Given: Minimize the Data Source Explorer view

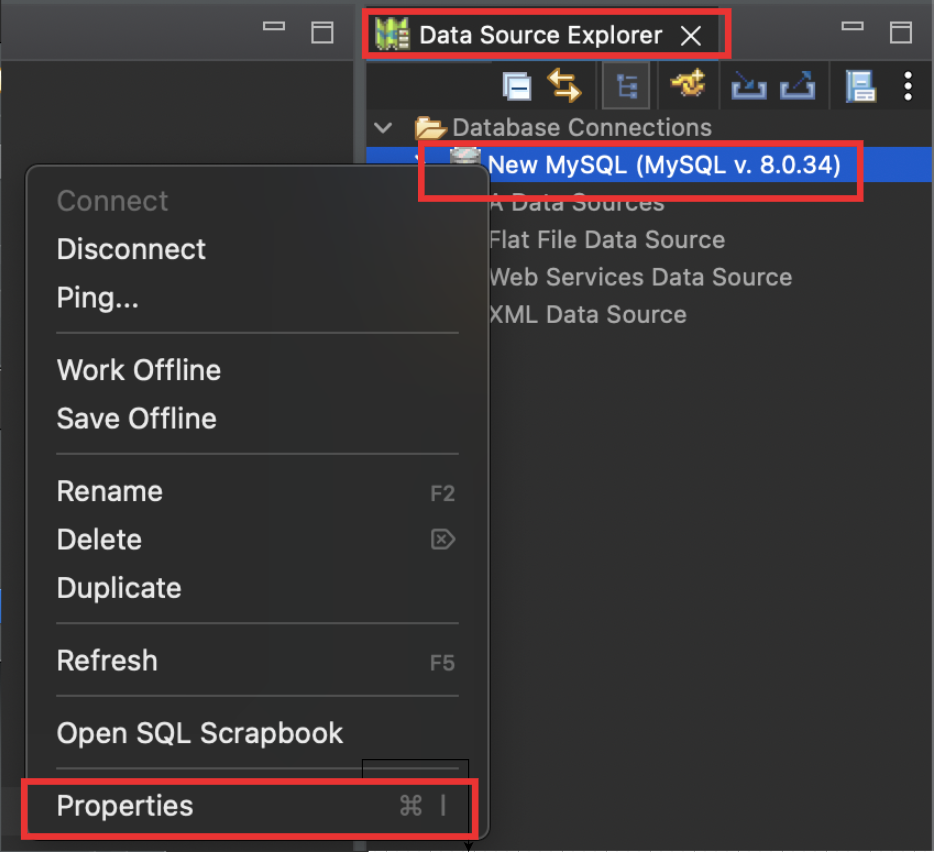Looking at the screenshot, I should (852, 26).
